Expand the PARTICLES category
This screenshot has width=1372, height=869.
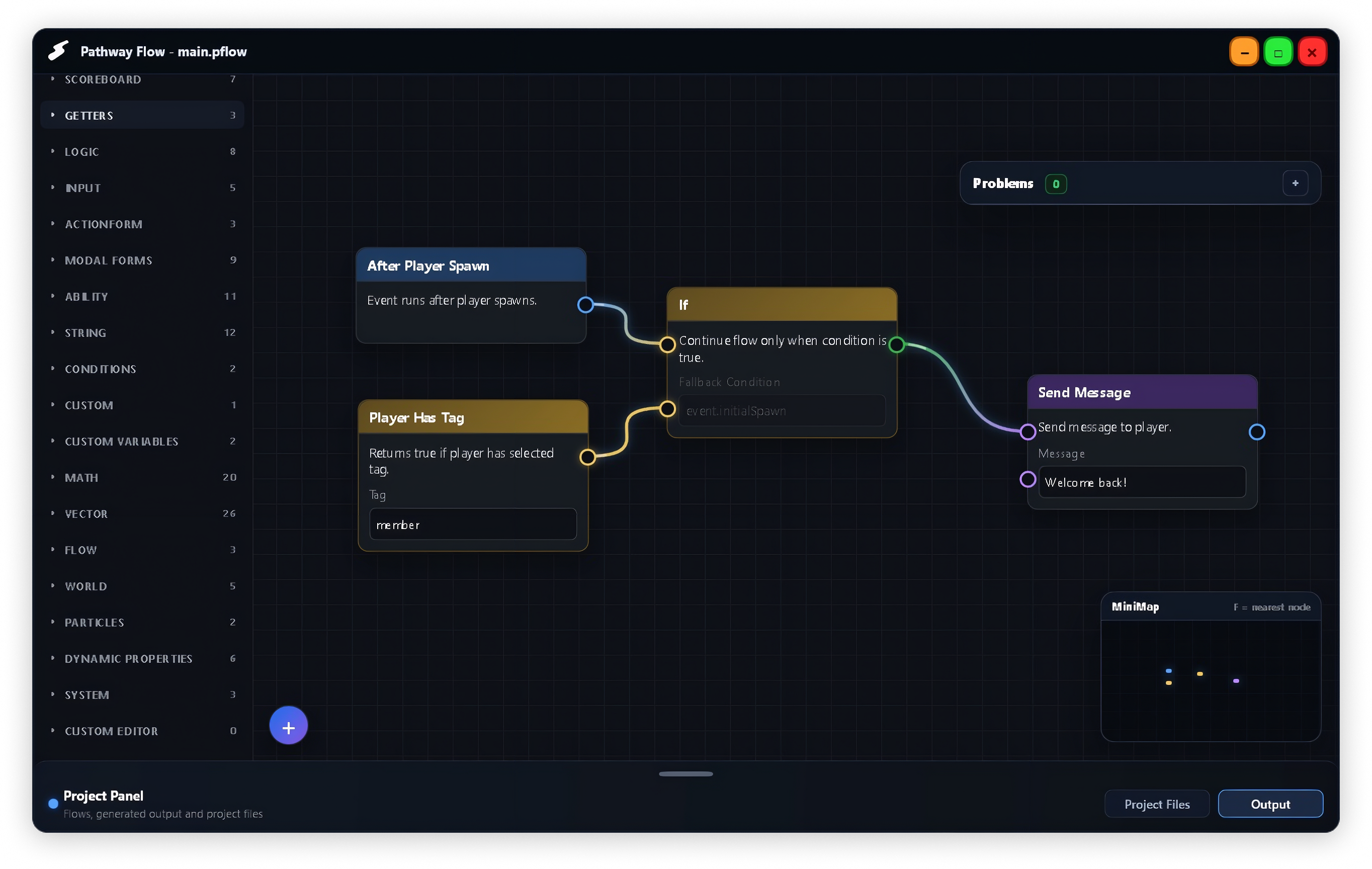click(142, 622)
